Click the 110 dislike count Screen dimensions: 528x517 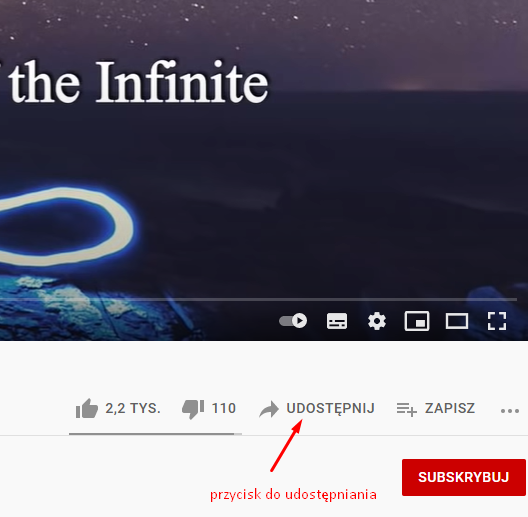coord(224,408)
